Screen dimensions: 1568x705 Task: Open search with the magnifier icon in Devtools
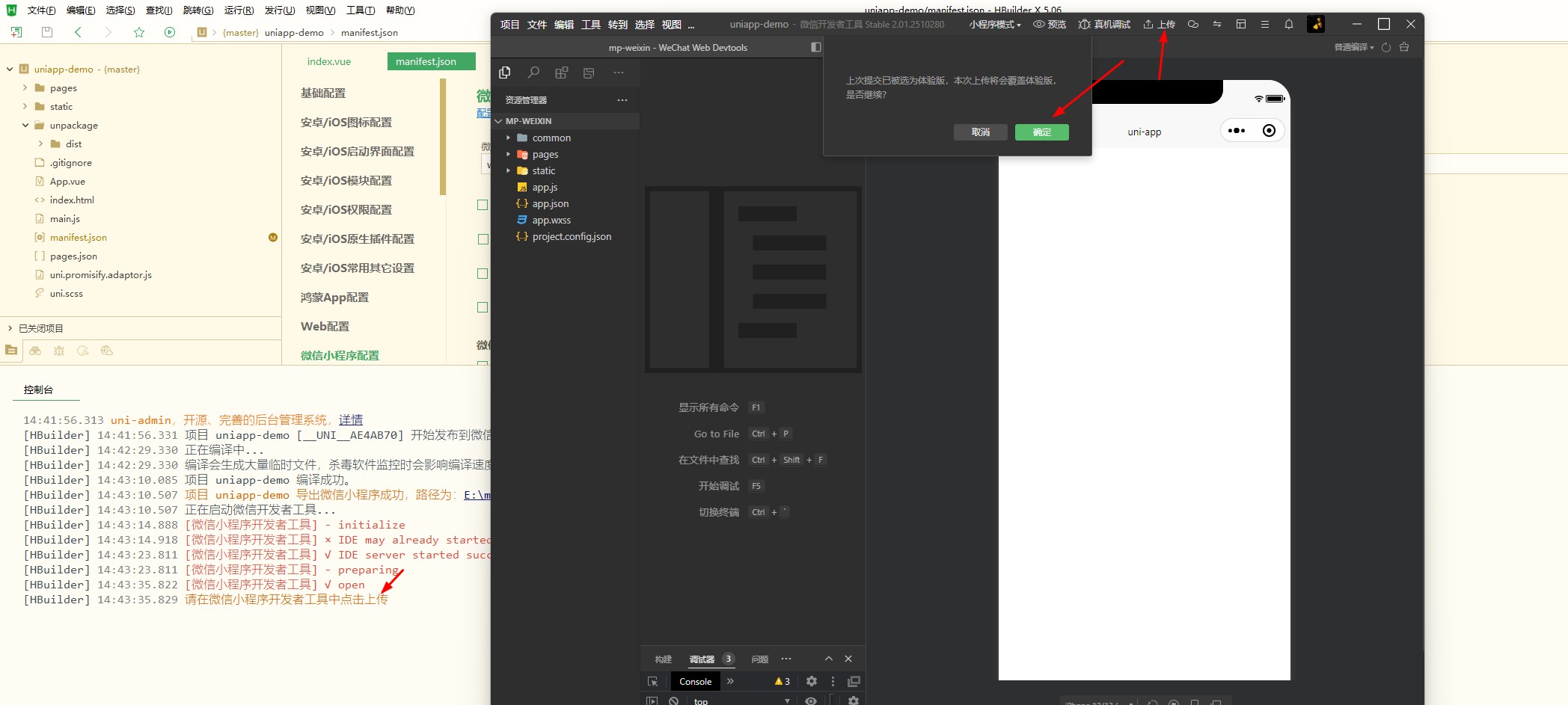533,73
